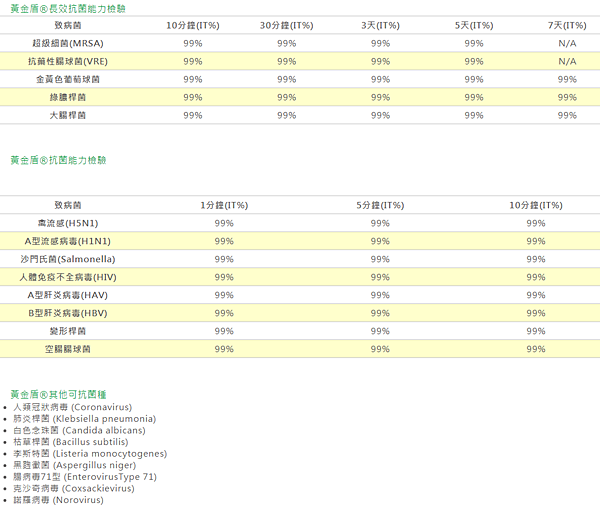Screen dimensions: 600x510
Task: Select the 變形桿菌 row label
Action: point(68,331)
